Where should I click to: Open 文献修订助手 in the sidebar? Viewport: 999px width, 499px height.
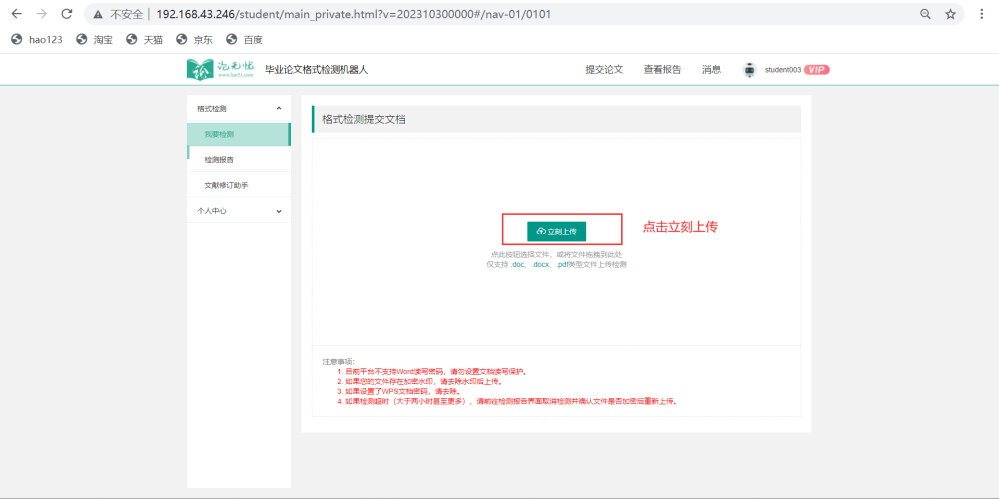226,185
